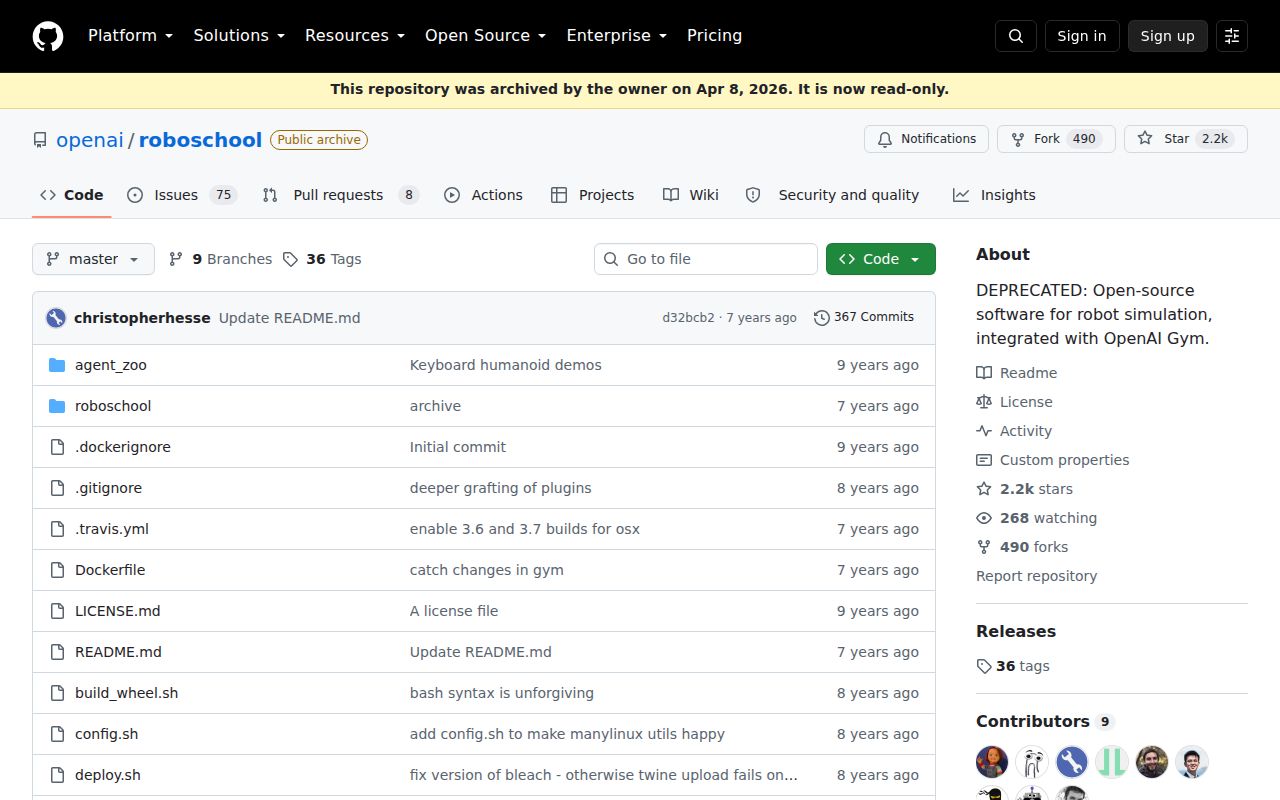Click the Notifications bell button
Image resolution: width=1280 pixels, height=800 pixels.
[926, 139]
